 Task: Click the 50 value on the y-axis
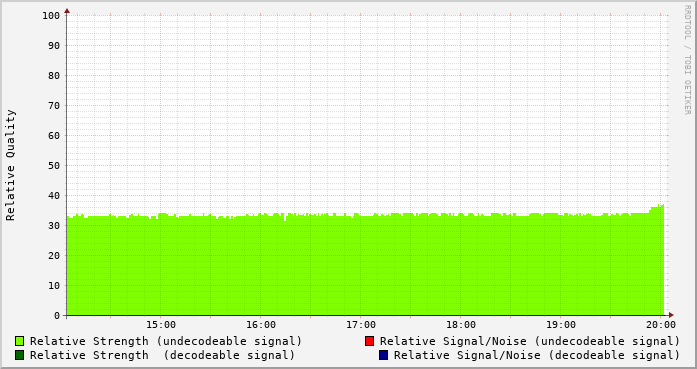pos(54,165)
